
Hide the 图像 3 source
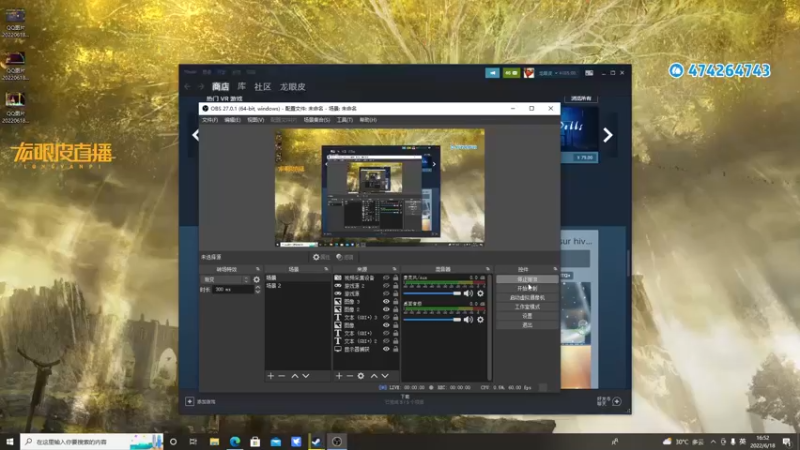click(386, 302)
